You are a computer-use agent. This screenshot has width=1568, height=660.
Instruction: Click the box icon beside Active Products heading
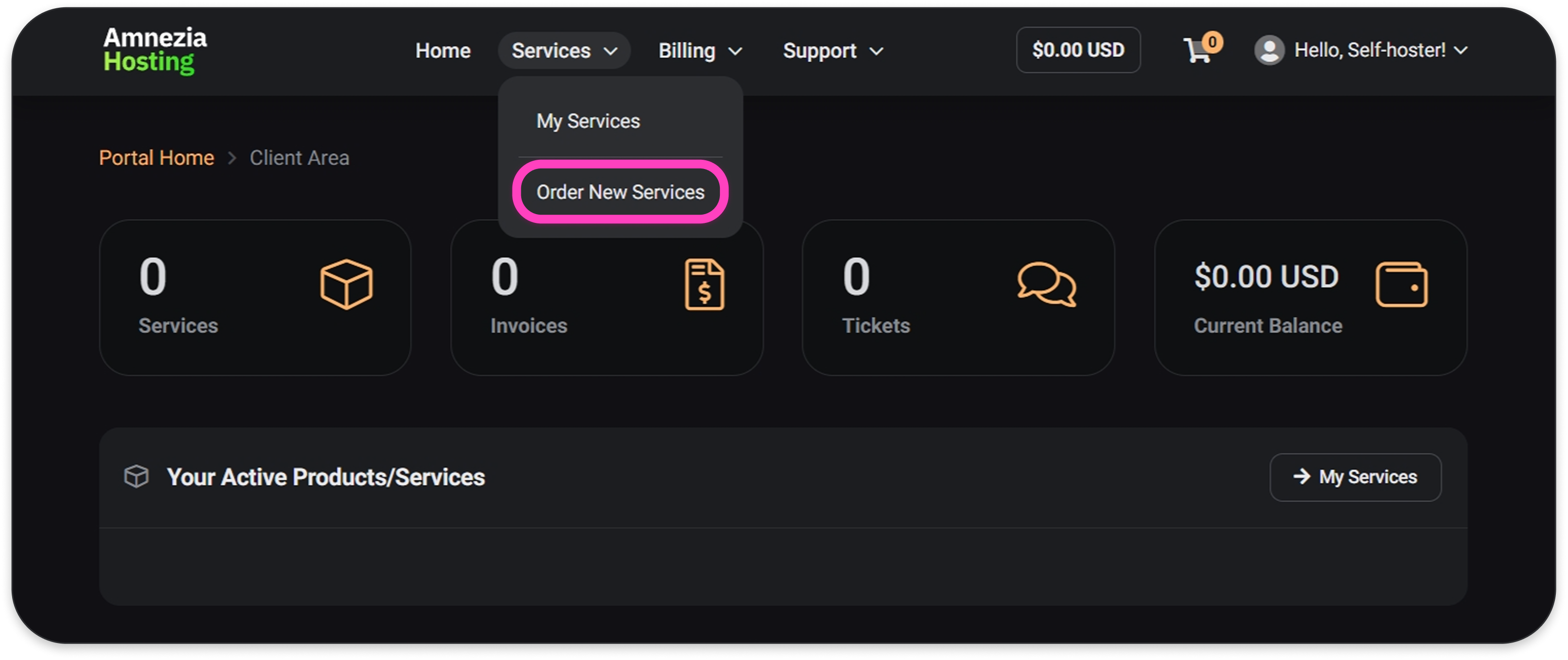tap(136, 476)
